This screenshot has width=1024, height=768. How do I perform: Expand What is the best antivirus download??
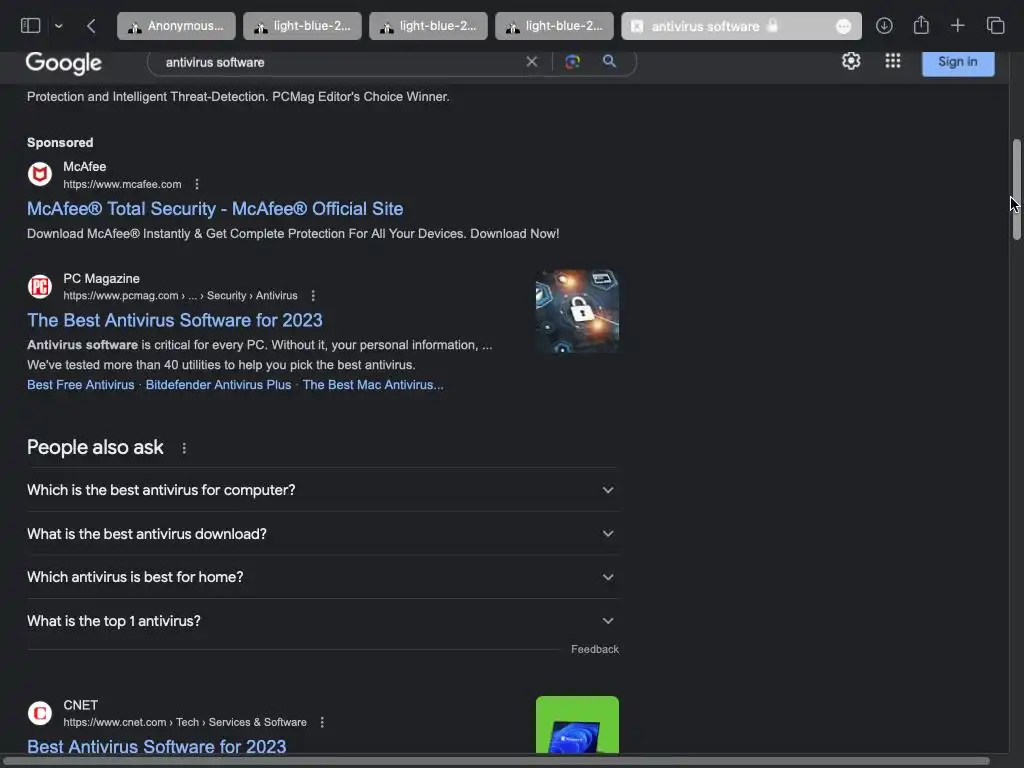click(323, 534)
